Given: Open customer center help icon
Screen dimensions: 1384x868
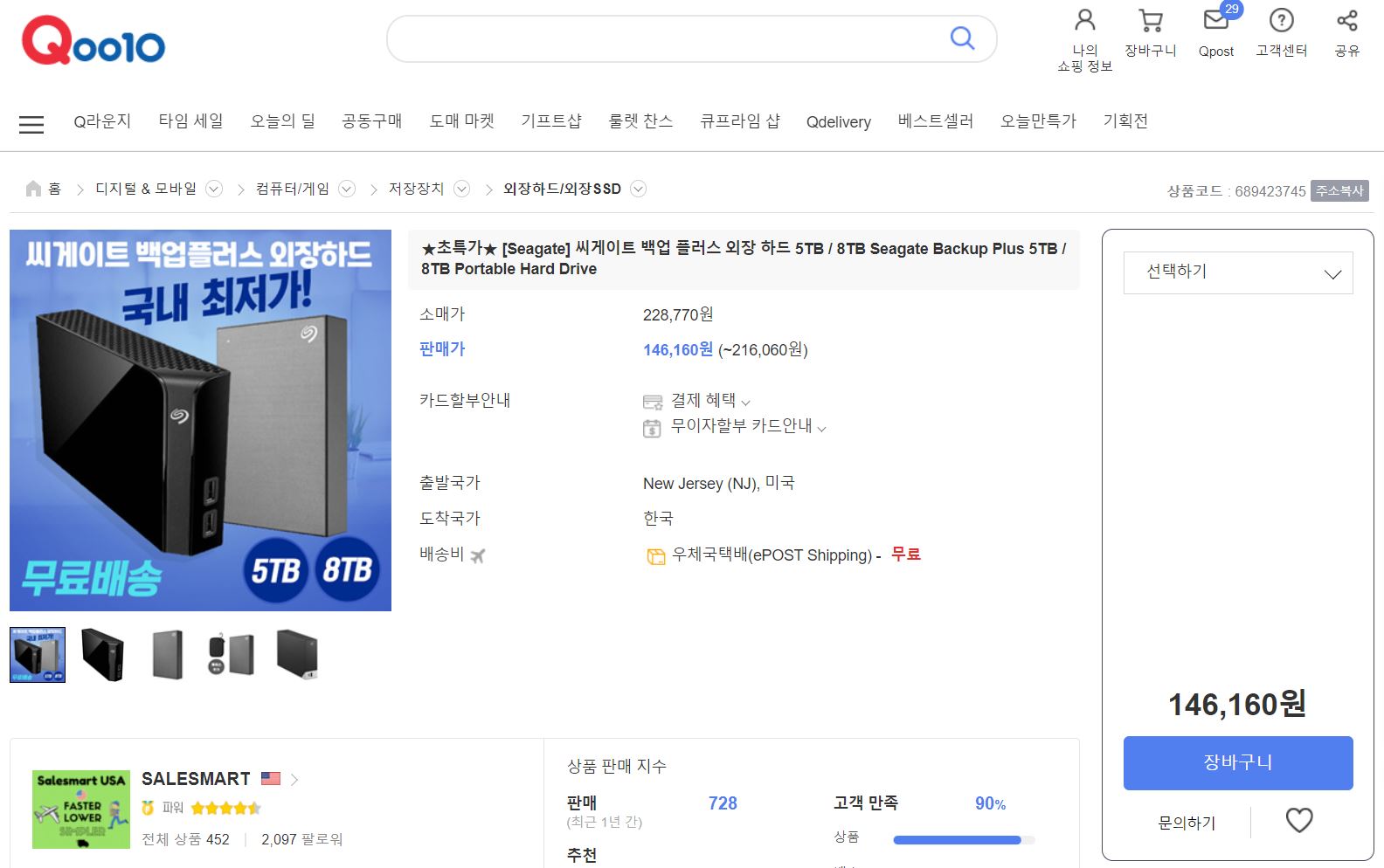Looking at the screenshot, I should click(x=1282, y=20).
